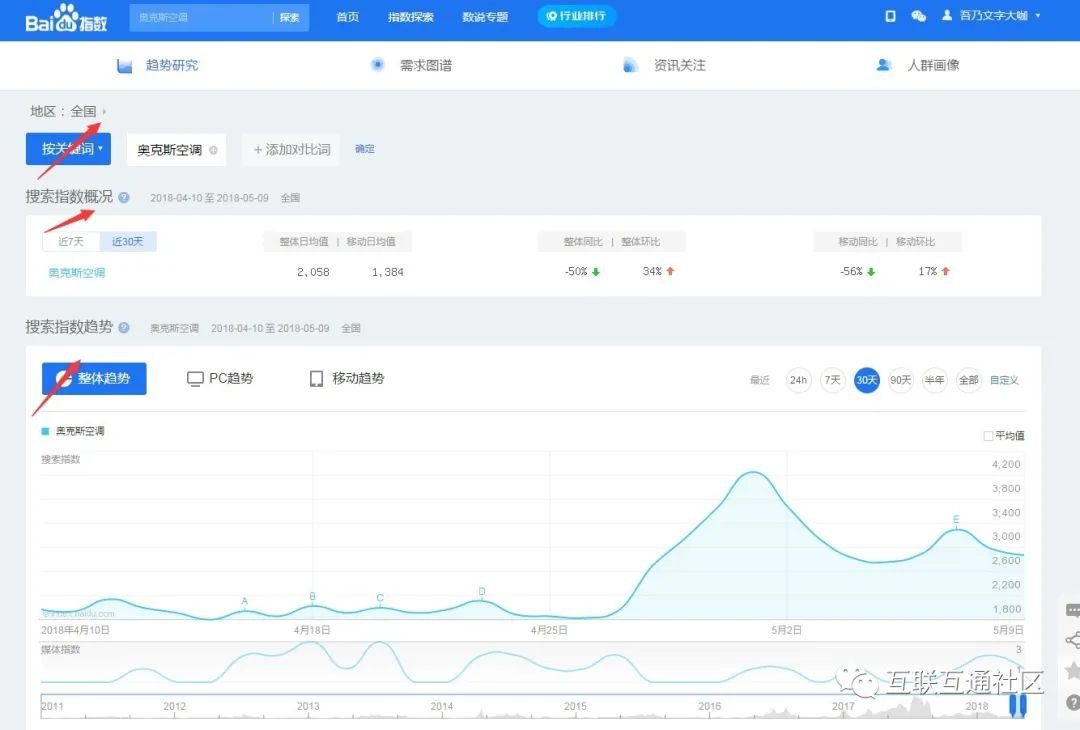1080x730 pixels.
Task: Select the PC趋势 monitor icon tab
Action: click(196, 379)
